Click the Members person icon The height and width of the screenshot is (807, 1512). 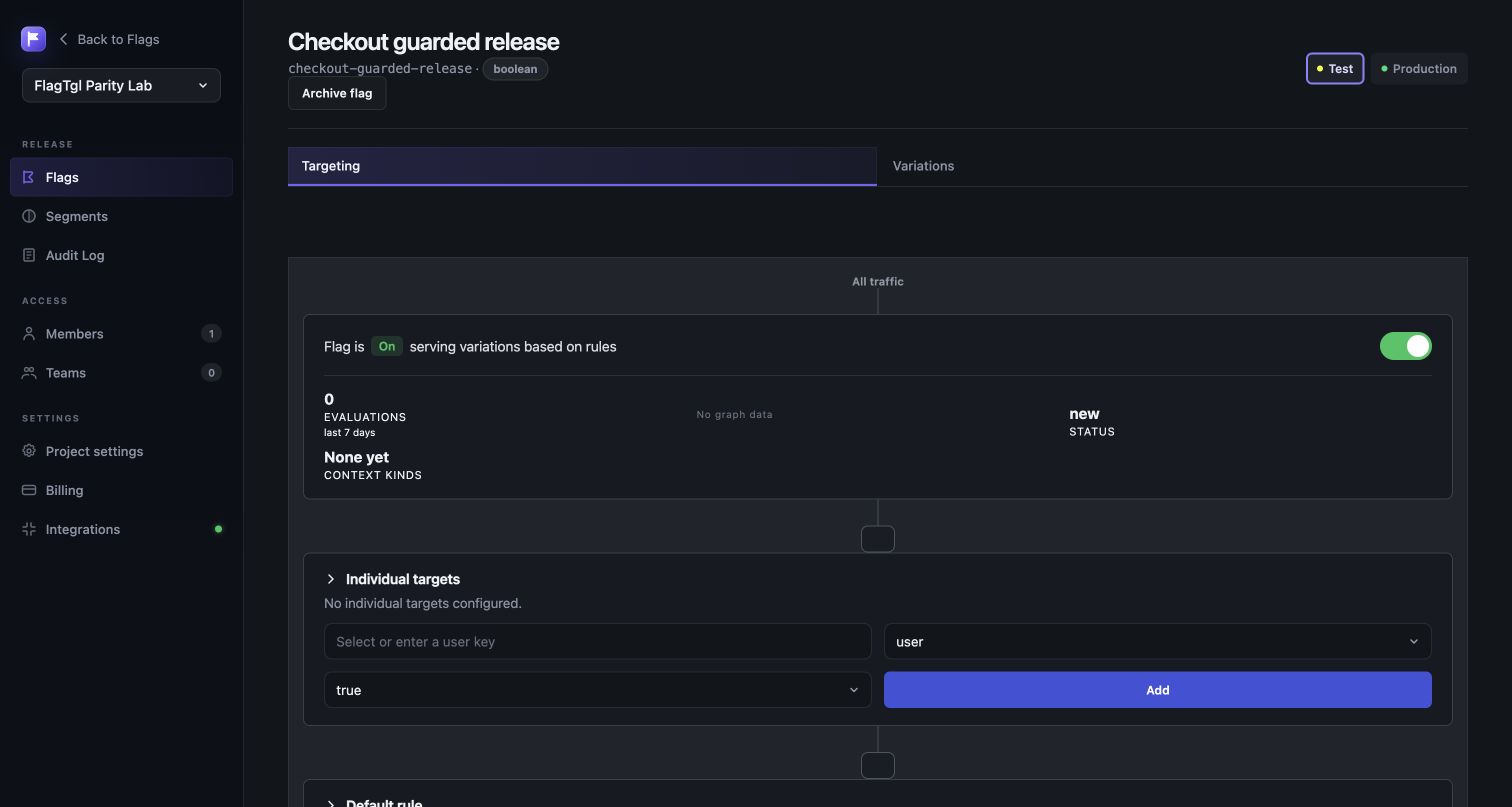29,334
